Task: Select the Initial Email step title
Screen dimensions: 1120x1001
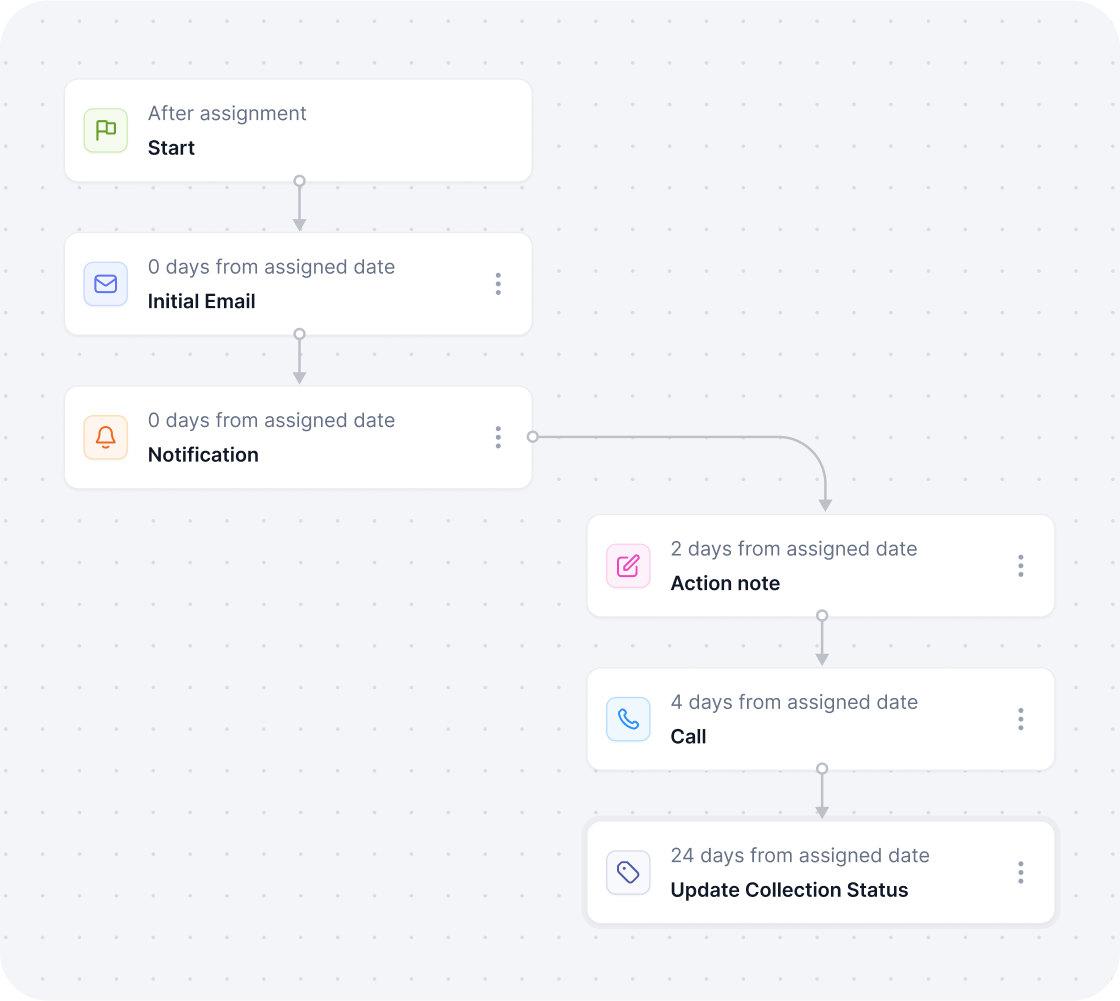Action: [201, 302]
